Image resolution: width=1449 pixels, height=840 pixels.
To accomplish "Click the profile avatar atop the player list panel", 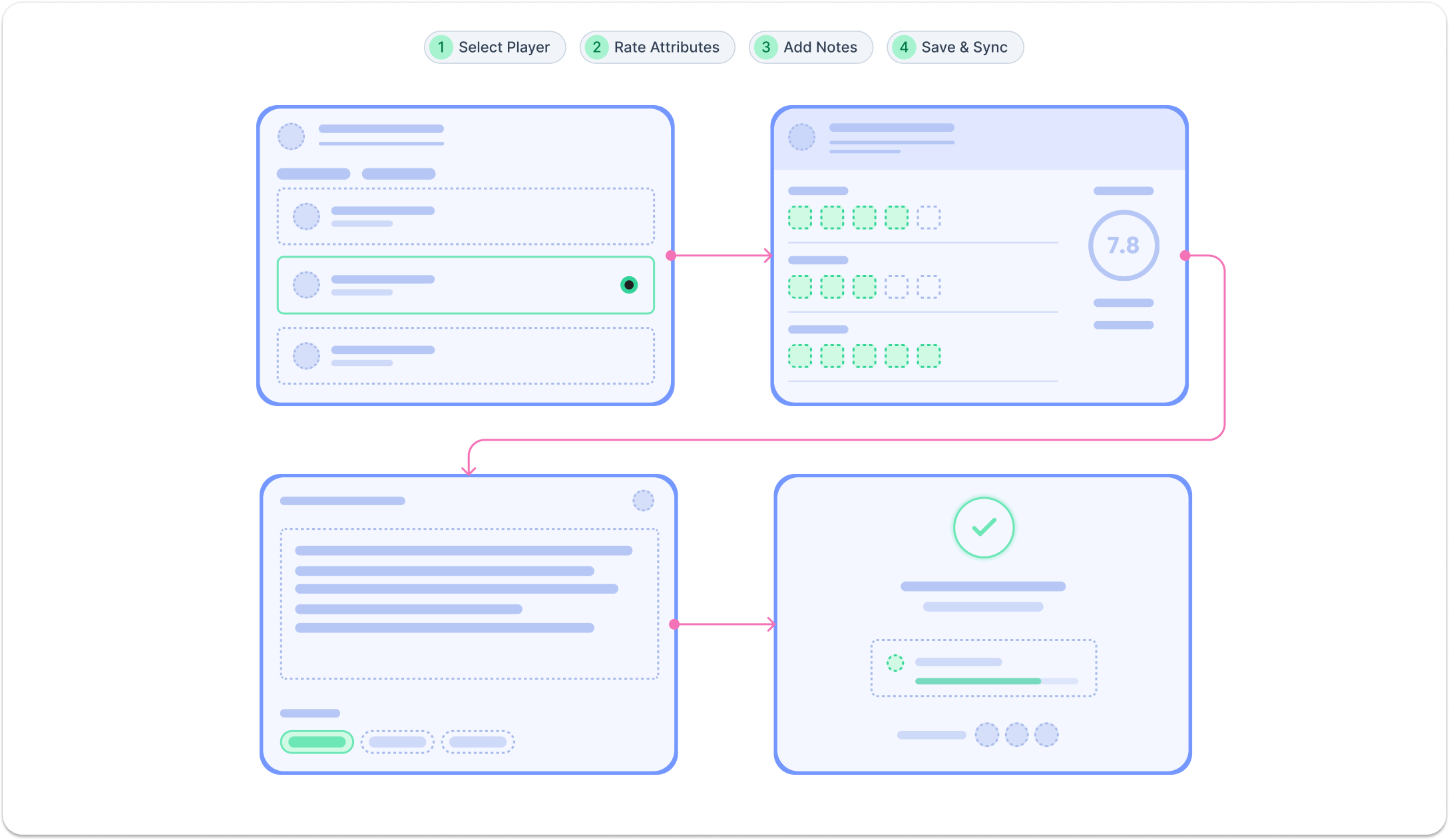I will pyautogui.click(x=291, y=136).
